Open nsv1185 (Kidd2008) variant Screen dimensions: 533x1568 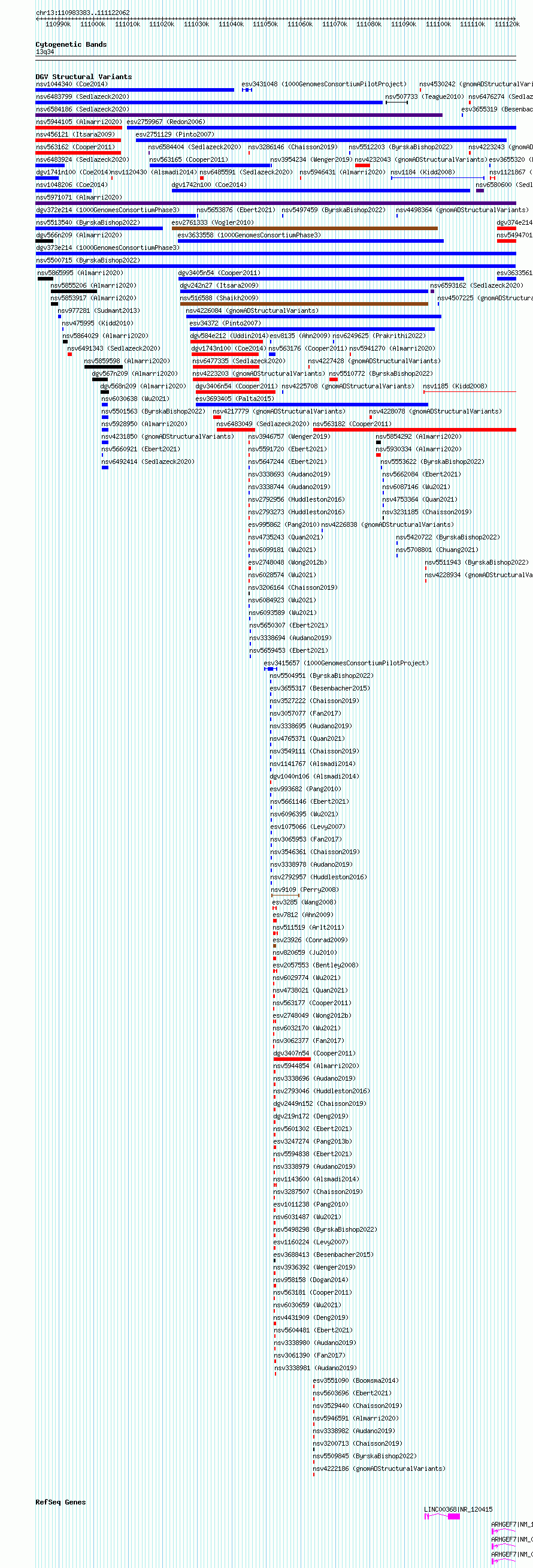coord(456,386)
